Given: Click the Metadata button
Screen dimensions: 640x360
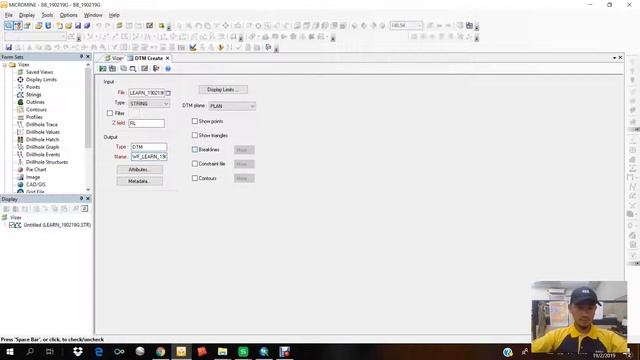Looking at the screenshot, I should point(140,181).
